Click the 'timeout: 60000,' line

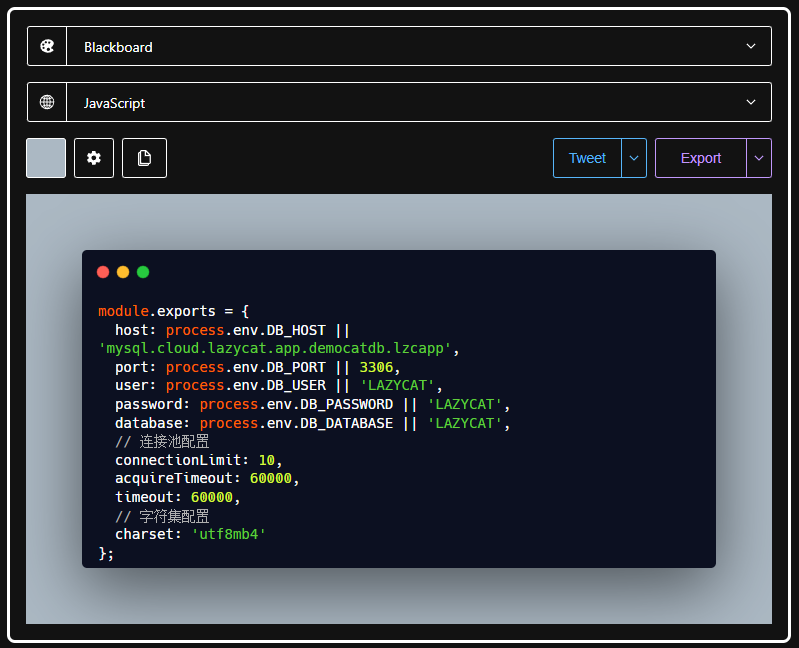tap(177, 497)
